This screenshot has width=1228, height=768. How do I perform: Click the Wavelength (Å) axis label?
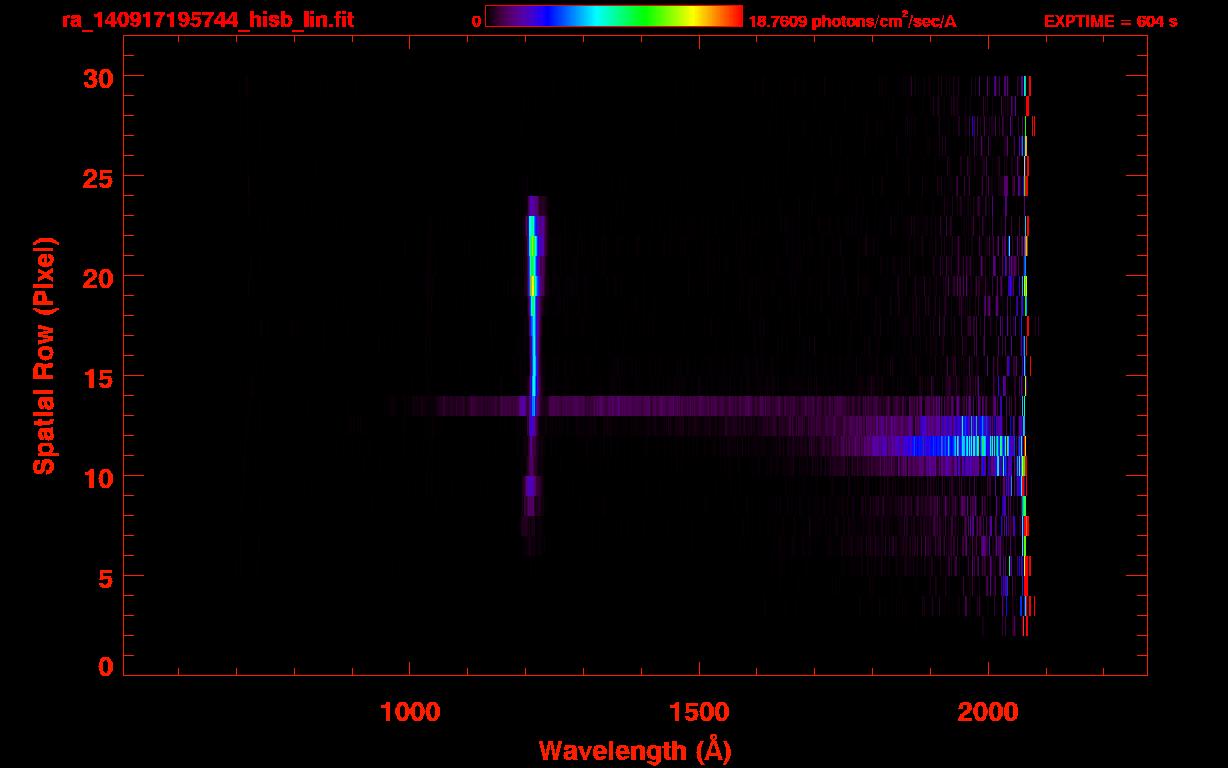[x=635, y=750]
